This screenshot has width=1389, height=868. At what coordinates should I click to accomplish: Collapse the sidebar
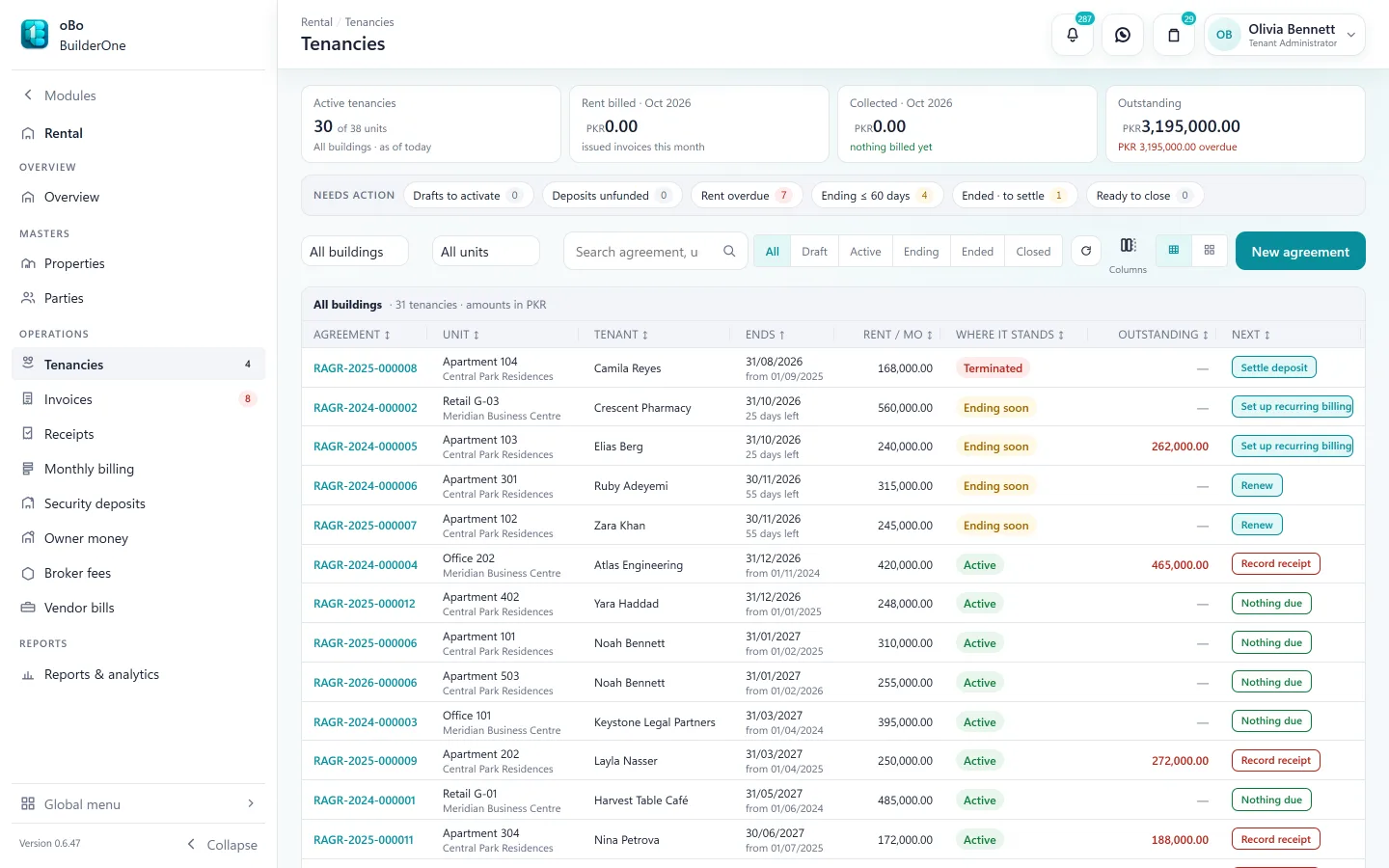[222, 845]
